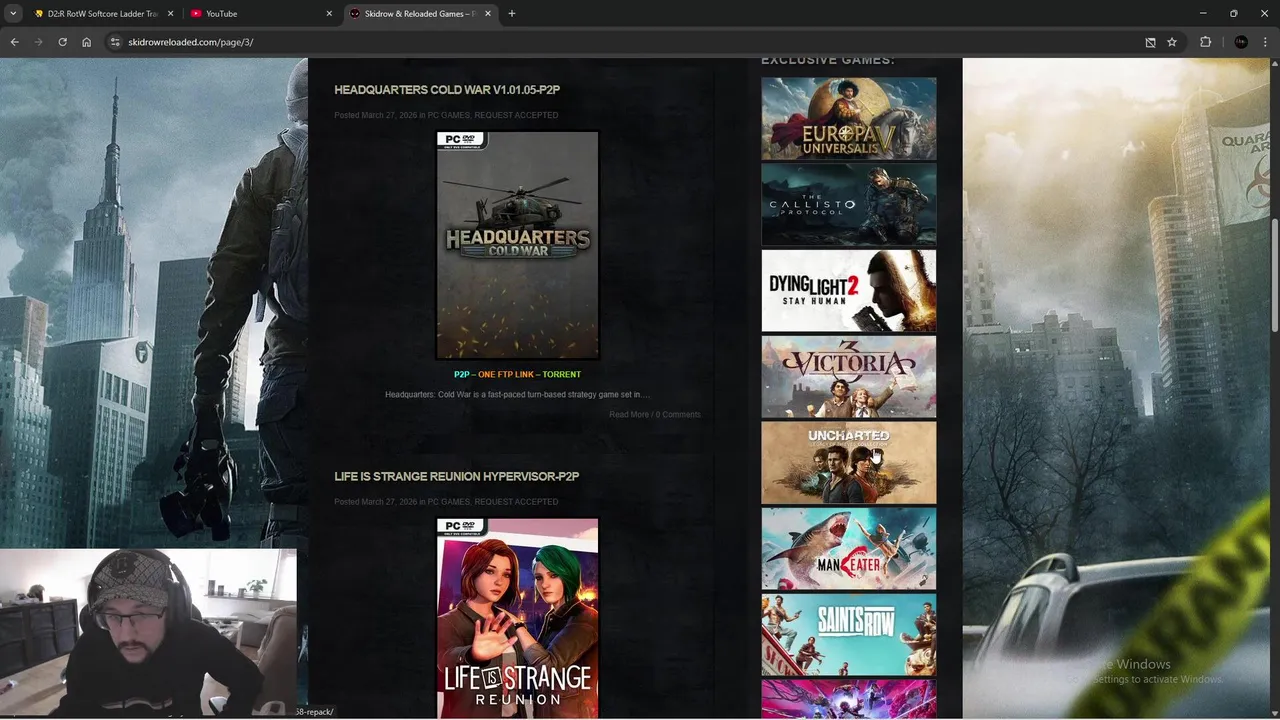Open the Extensions puzzle icon
This screenshot has height=720, width=1280.
click(x=1205, y=42)
